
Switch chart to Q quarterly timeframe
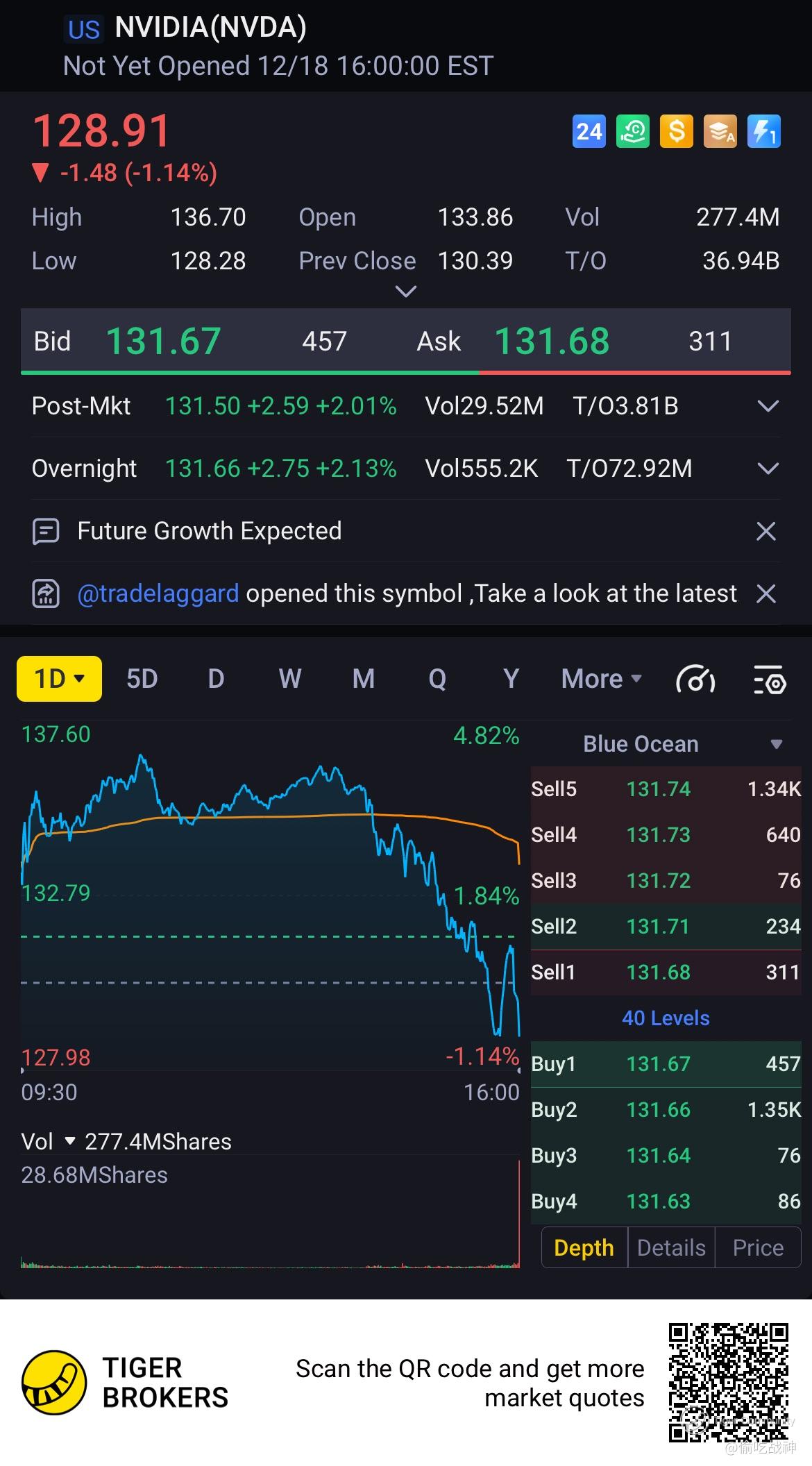click(437, 679)
